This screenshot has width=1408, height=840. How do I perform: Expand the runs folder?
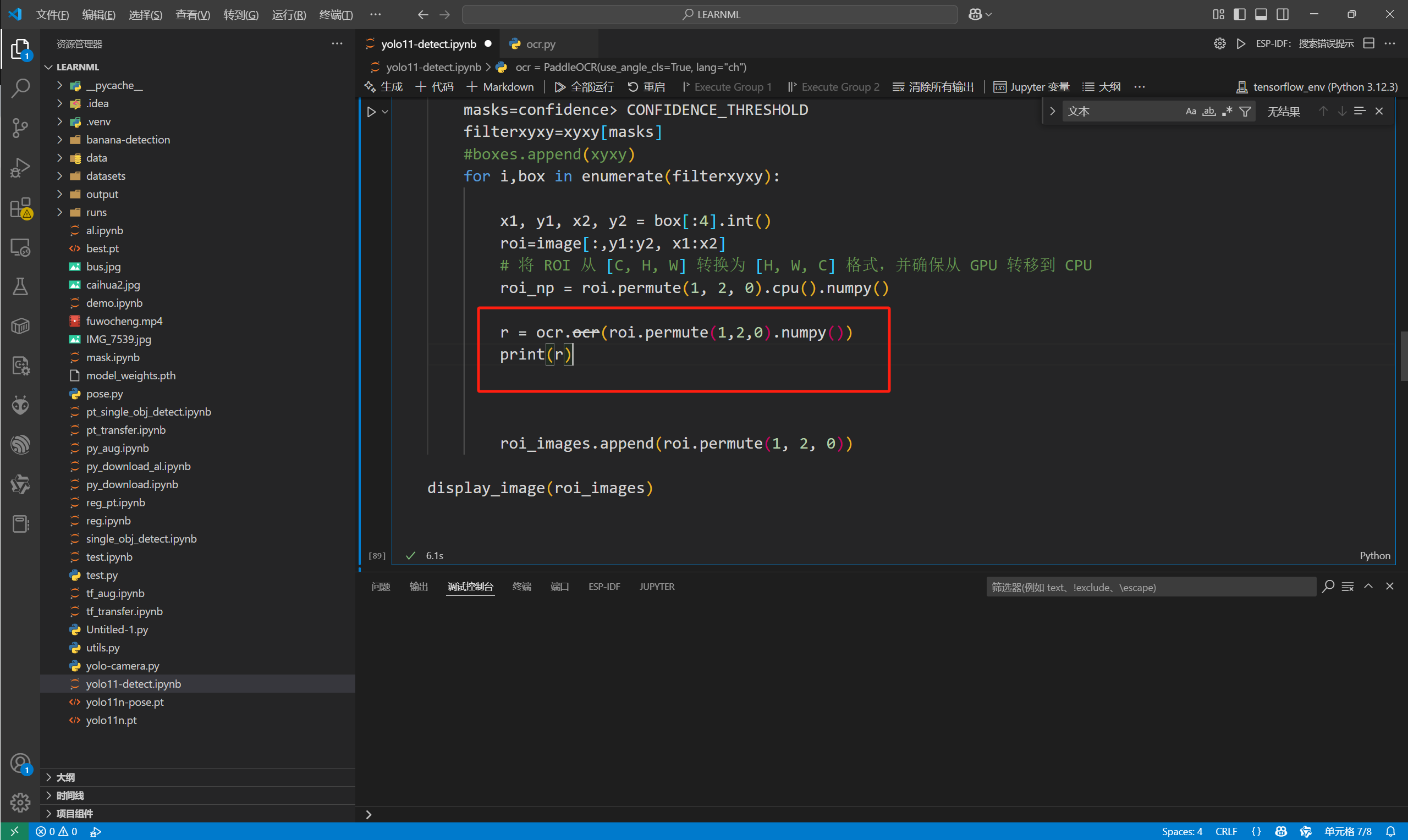click(96, 212)
